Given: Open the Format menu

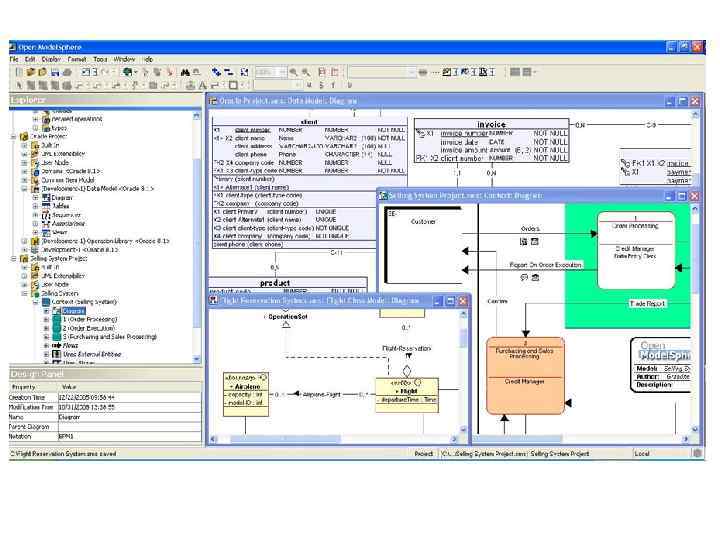Looking at the screenshot, I should click(77, 59).
